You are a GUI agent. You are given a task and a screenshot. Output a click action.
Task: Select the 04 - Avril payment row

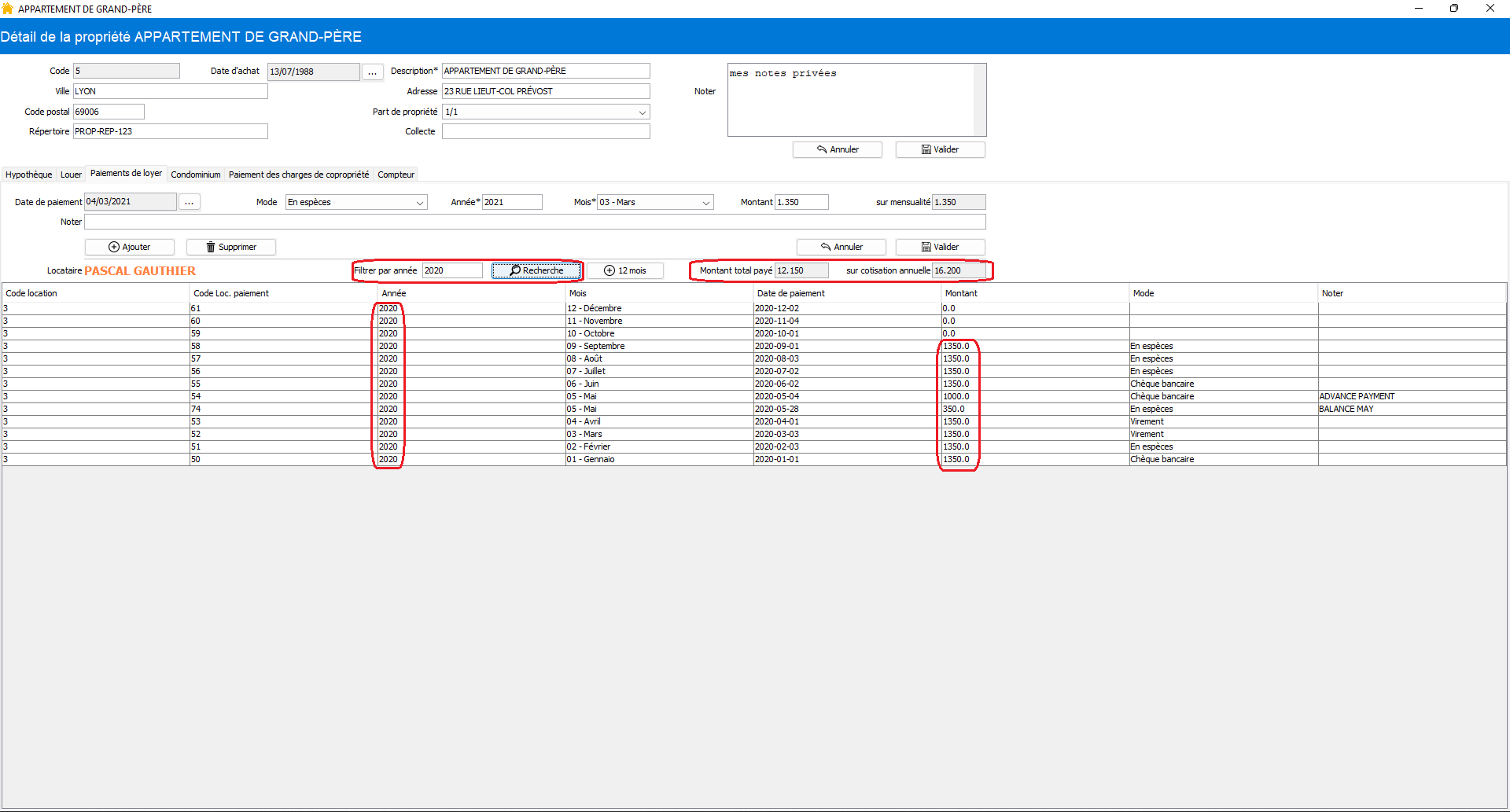[x=754, y=421]
